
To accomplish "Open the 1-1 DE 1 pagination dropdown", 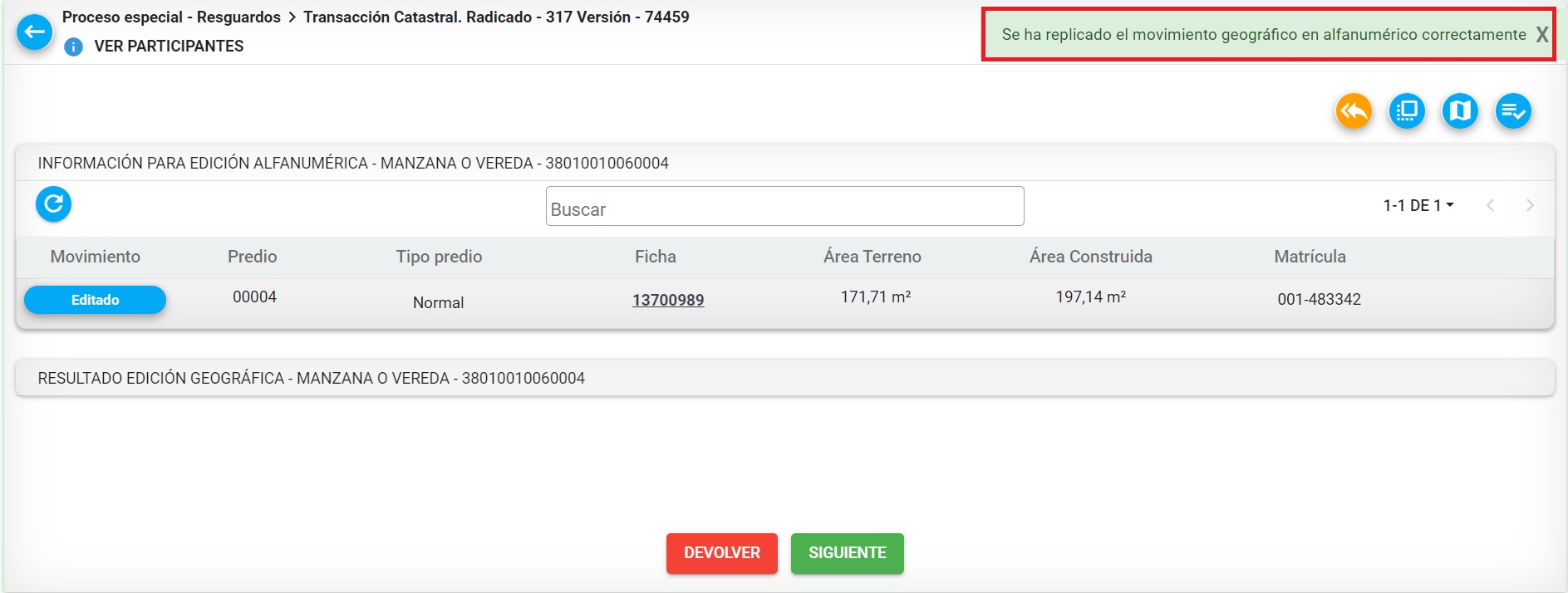I will pyautogui.click(x=1418, y=205).
